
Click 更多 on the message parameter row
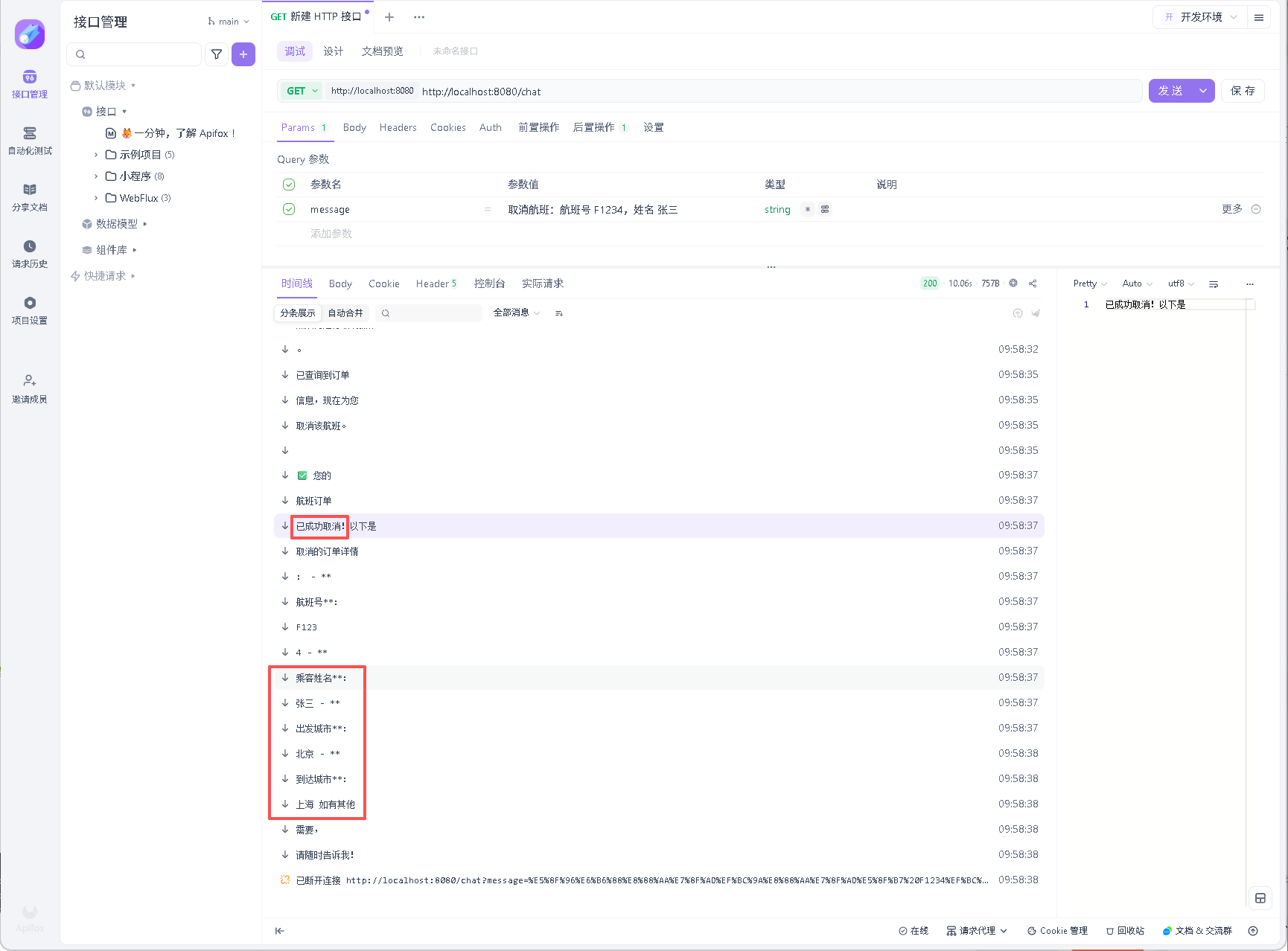click(x=1232, y=209)
